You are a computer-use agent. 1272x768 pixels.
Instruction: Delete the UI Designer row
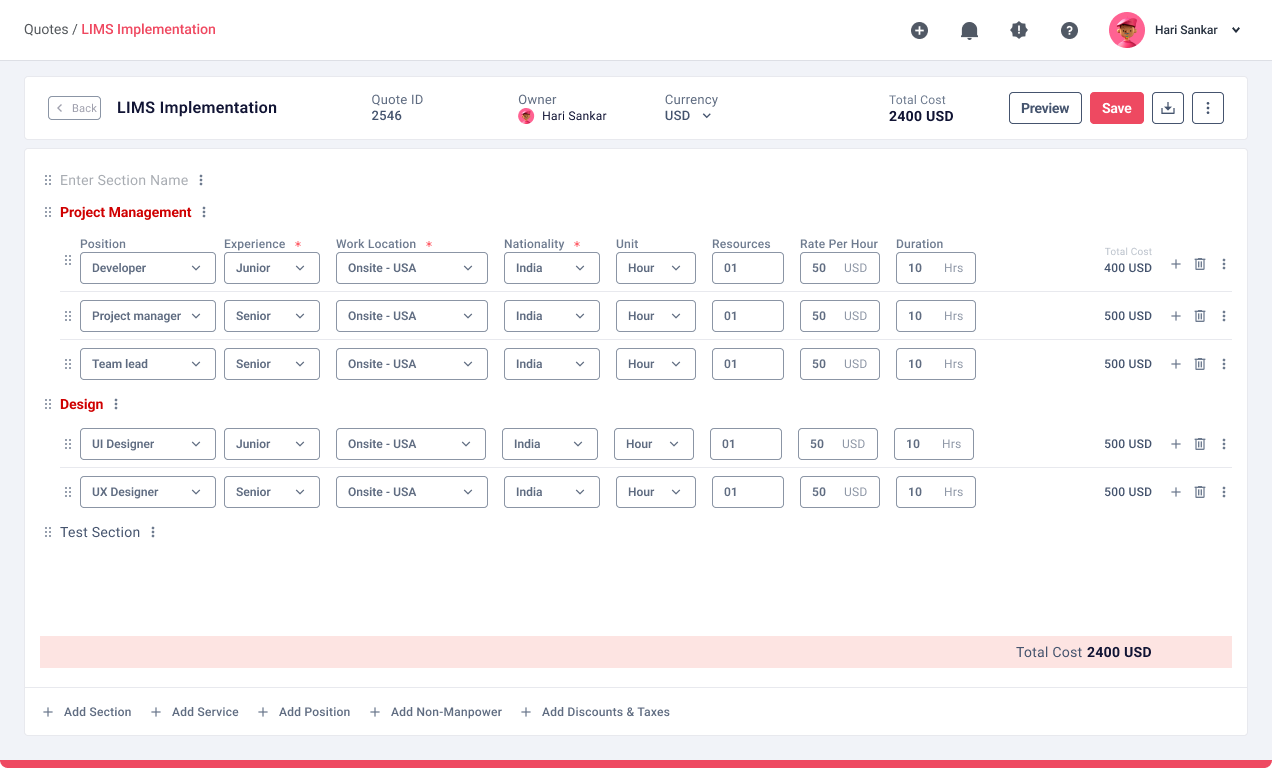coord(1200,444)
